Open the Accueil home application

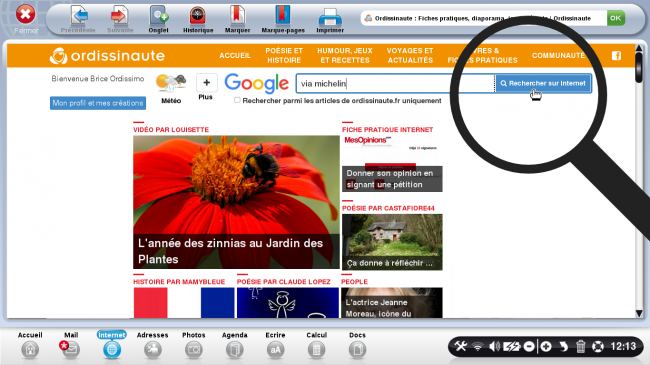tap(30, 345)
